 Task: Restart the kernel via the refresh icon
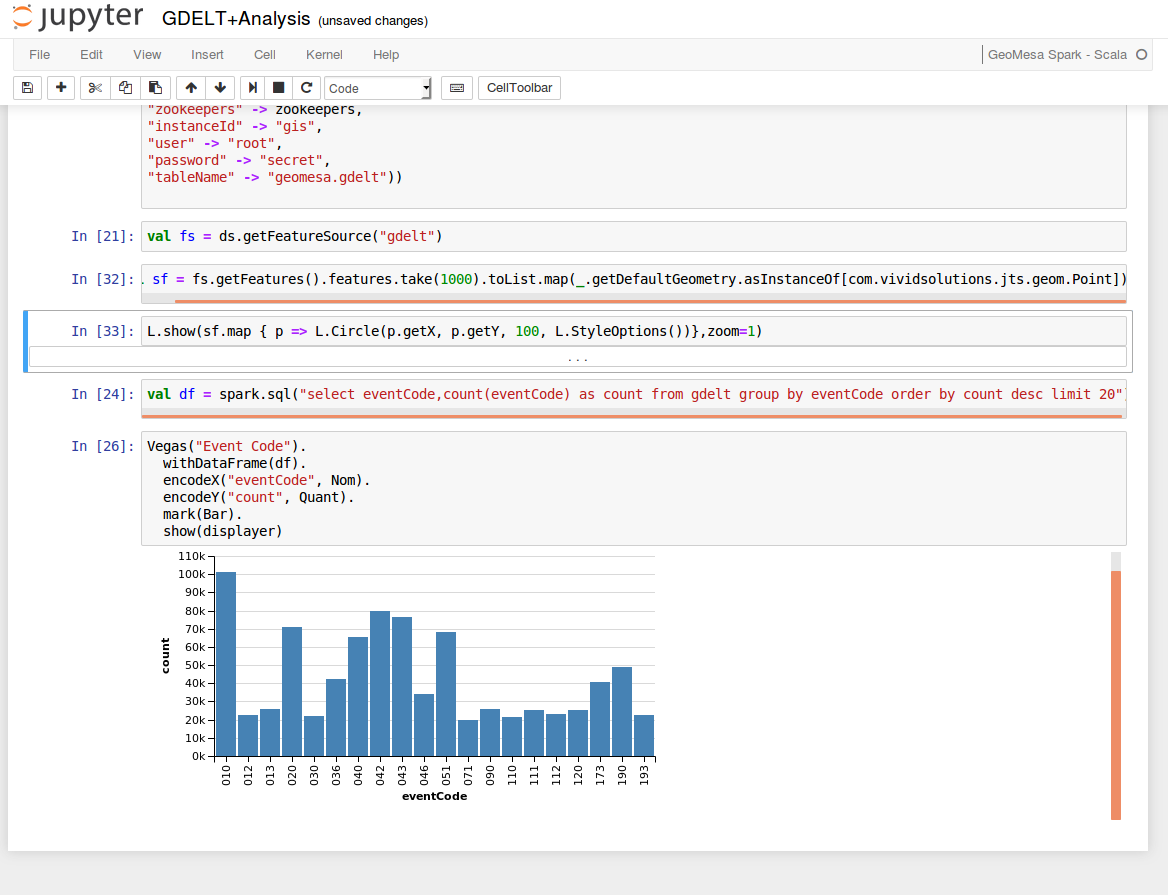point(306,88)
